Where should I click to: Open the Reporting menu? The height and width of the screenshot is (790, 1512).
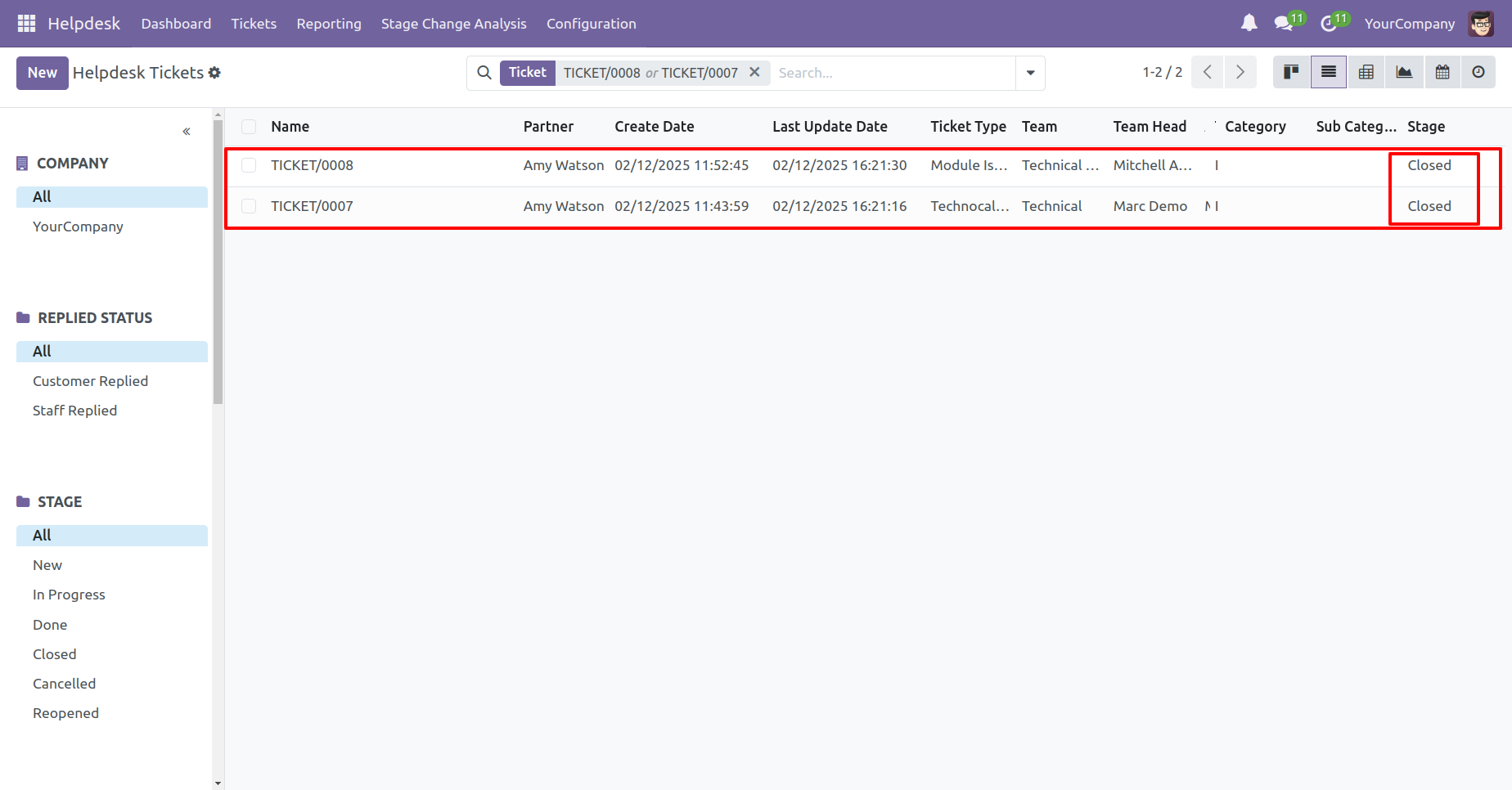coord(329,24)
